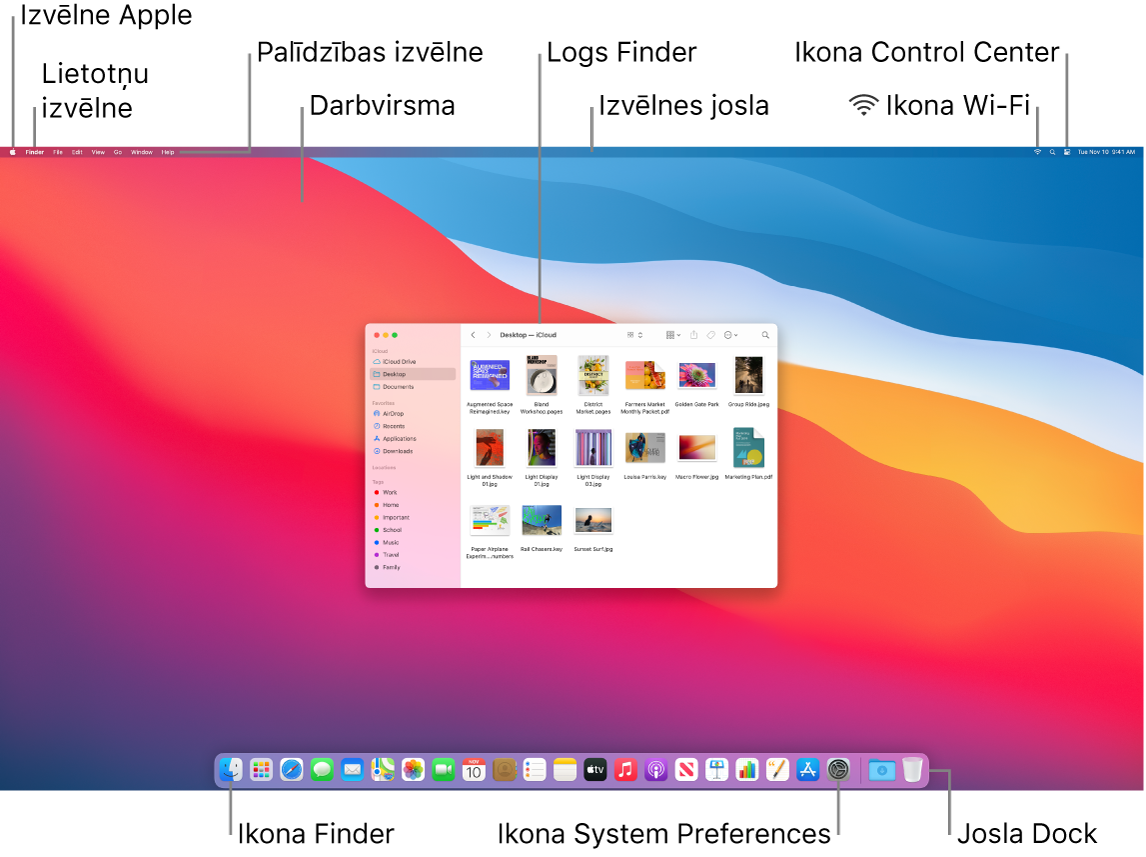The width and height of the screenshot is (1146, 857).
Task: Open the Action menu in the Finder toolbar
Action: tap(730, 335)
